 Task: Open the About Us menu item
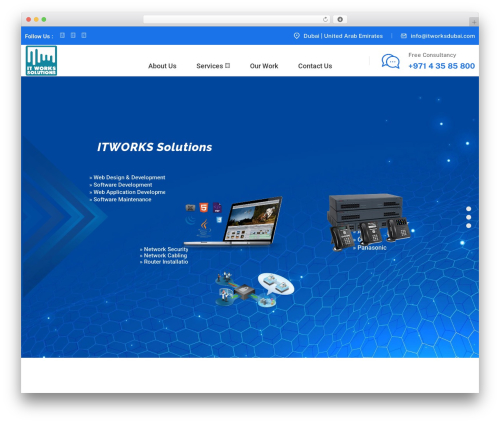tap(162, 66)
